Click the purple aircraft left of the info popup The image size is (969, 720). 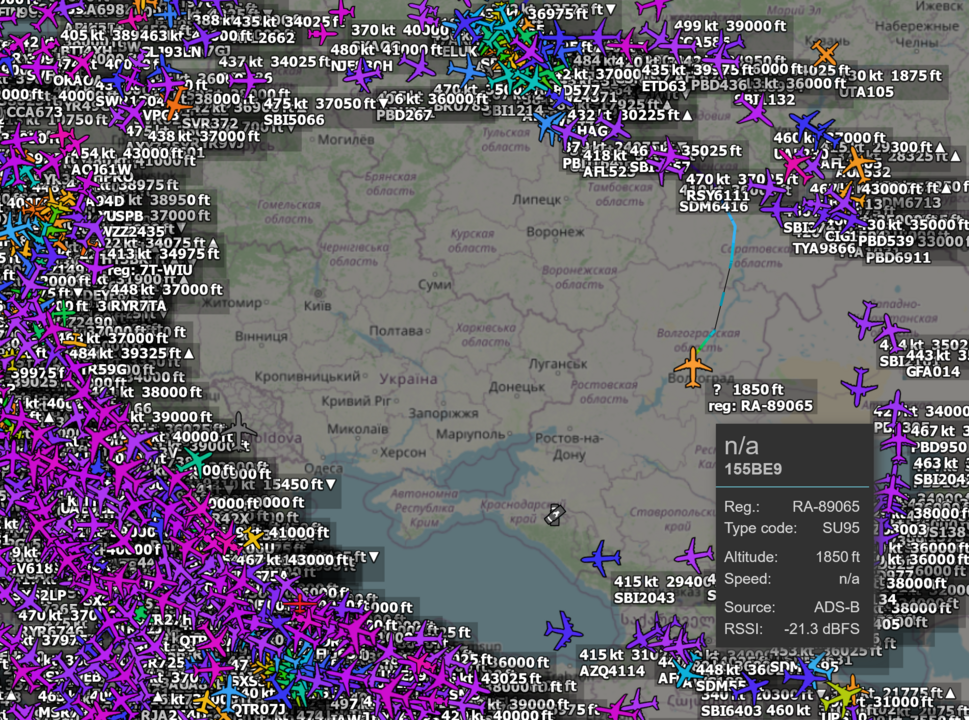[x=694, y=556]
